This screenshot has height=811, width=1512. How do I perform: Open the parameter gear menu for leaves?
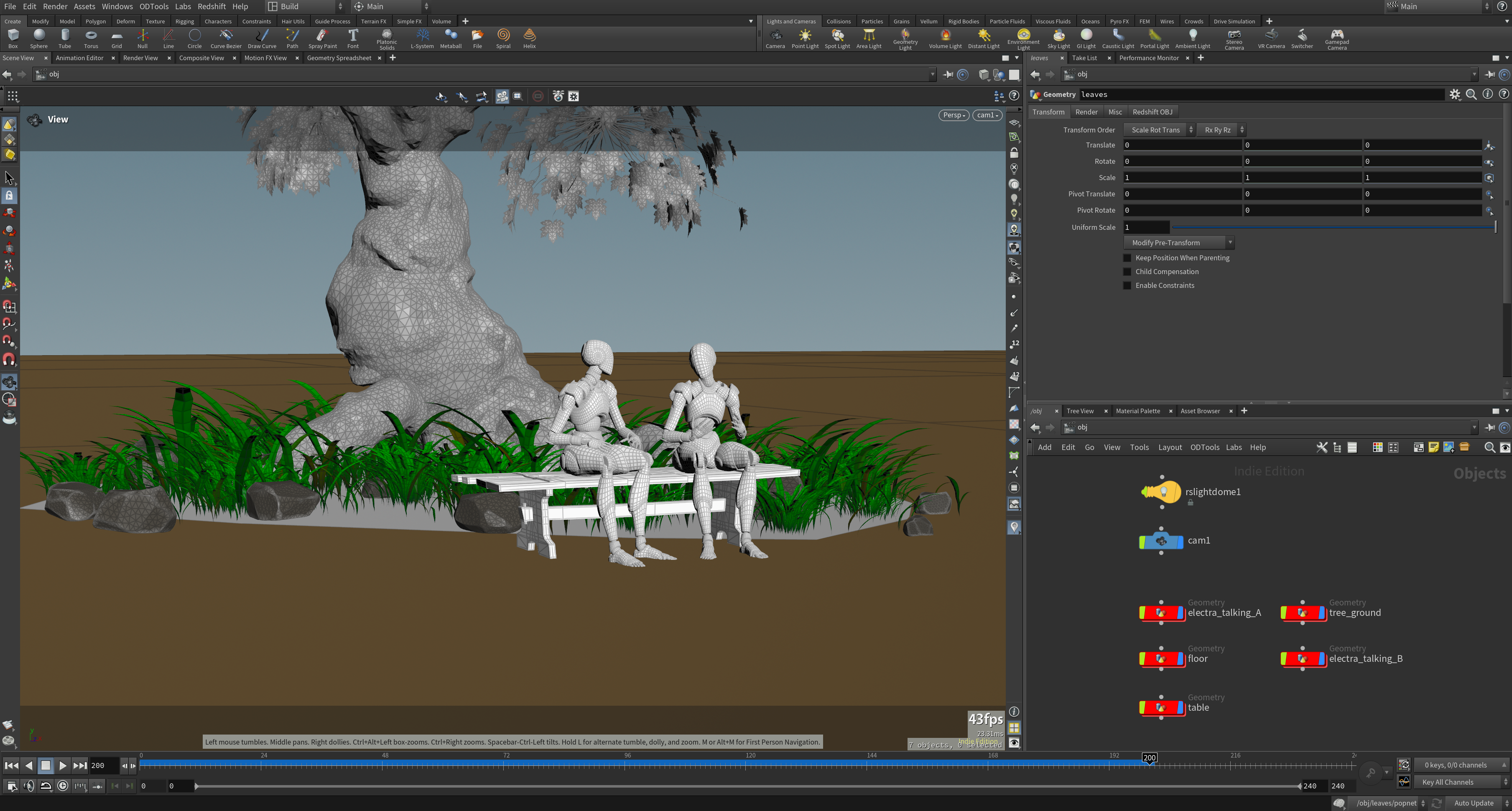(1454, 94)
